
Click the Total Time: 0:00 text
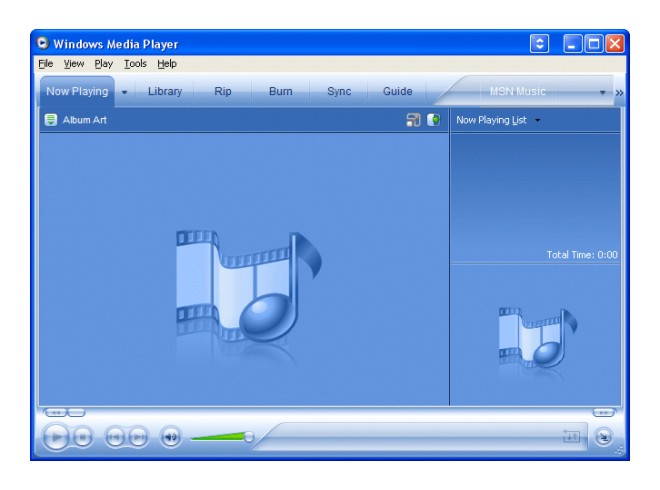coord(582,255)
